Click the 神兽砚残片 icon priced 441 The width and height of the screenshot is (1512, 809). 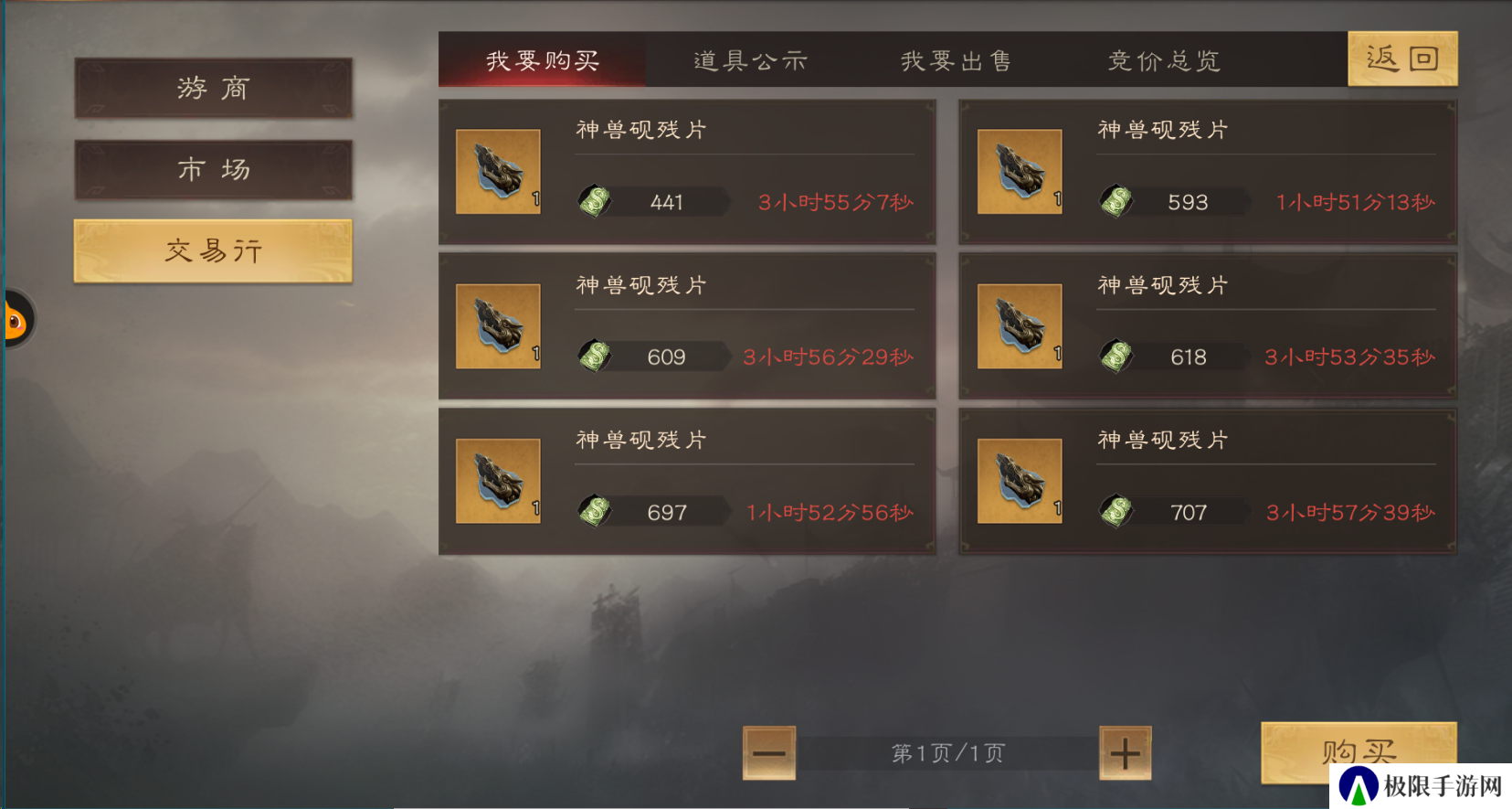pyautogui.click(x=498, y=171)
